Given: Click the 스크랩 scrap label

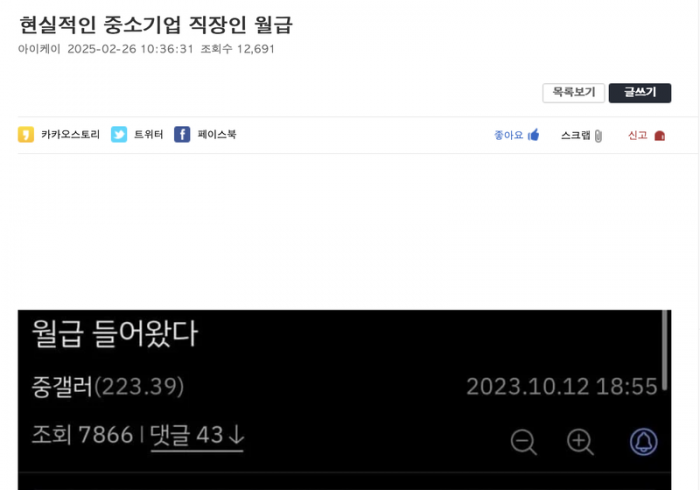Looking at the screenshot, I should [575, 135].
